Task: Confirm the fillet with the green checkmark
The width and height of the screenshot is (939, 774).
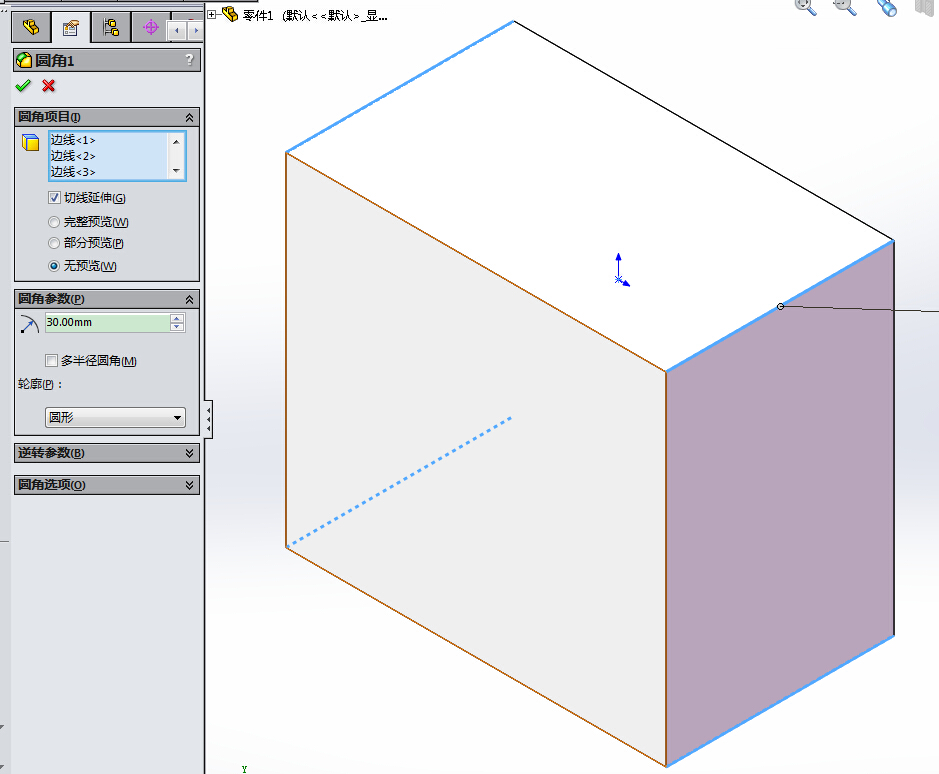Action: 23,86
